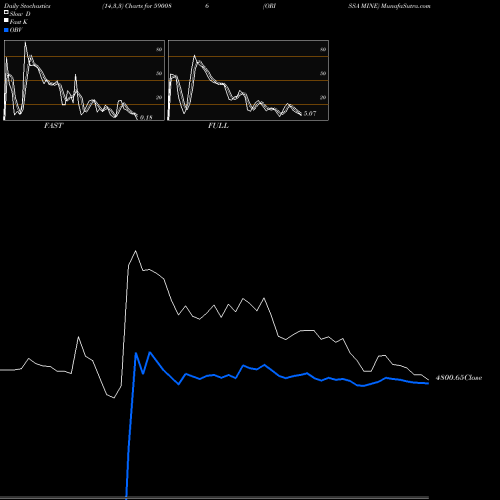Click the 'FULL' chart caption
The image size is (500, 500).
(x=218, y=126)
